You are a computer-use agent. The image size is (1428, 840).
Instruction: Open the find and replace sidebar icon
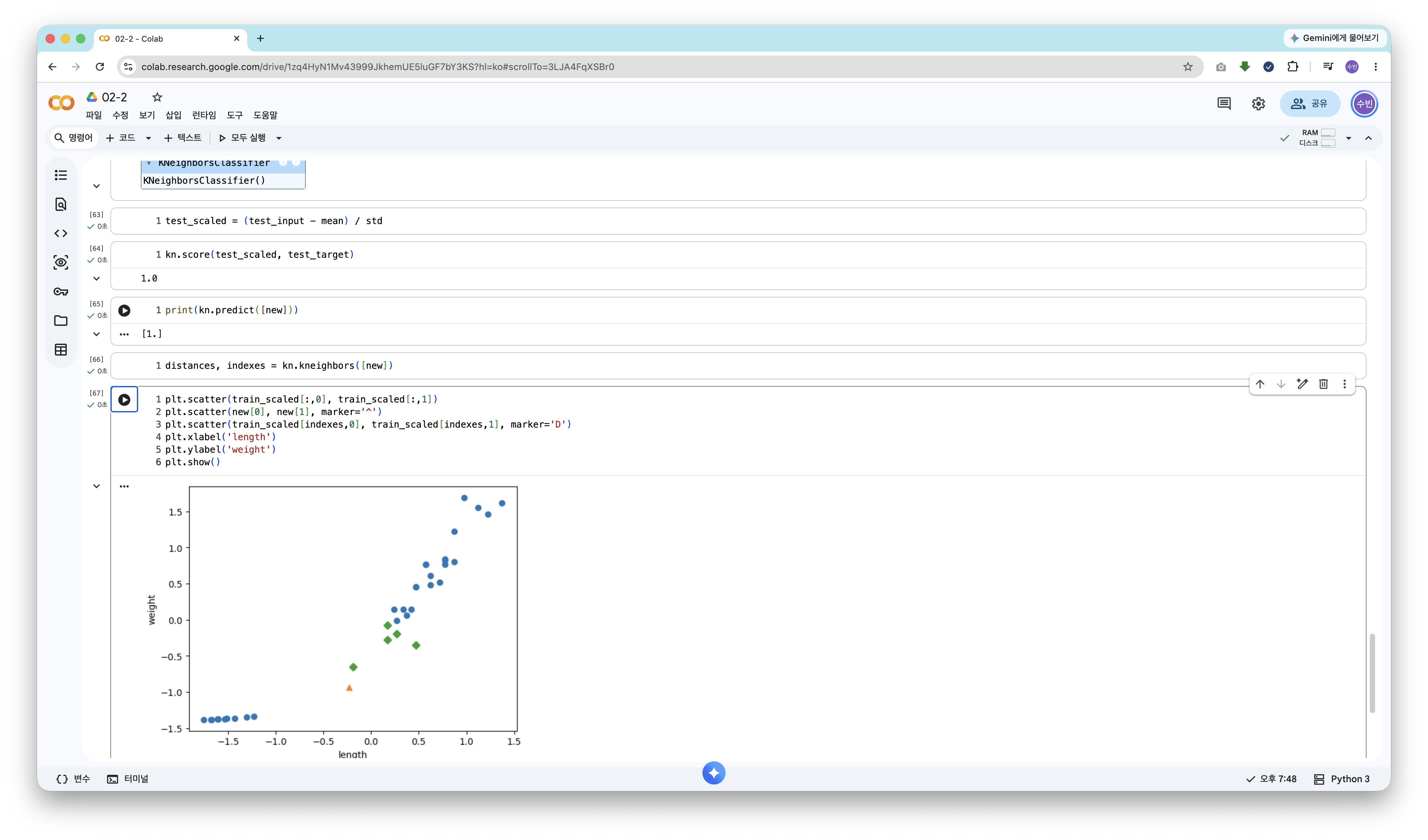tap(60, 205)
